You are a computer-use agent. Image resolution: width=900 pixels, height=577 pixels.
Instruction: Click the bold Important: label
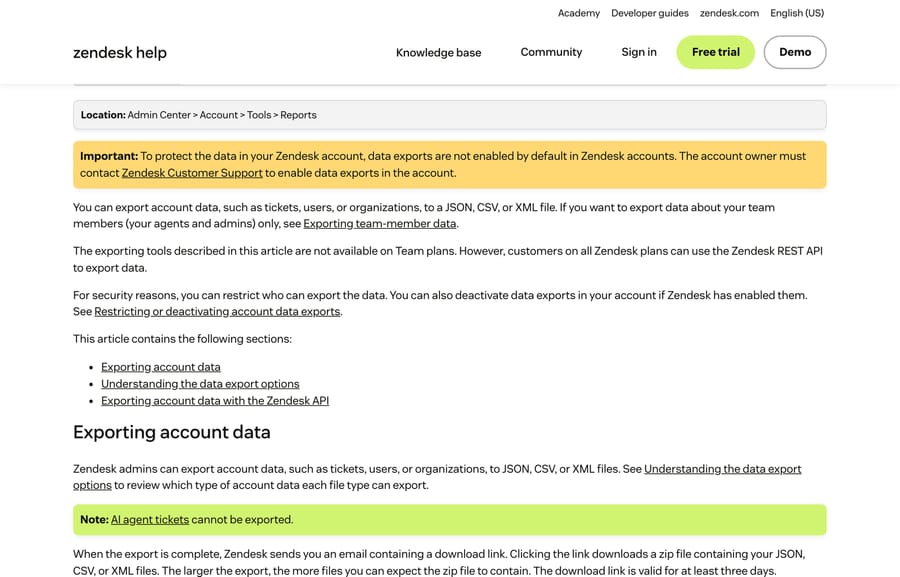coord(109,156)
